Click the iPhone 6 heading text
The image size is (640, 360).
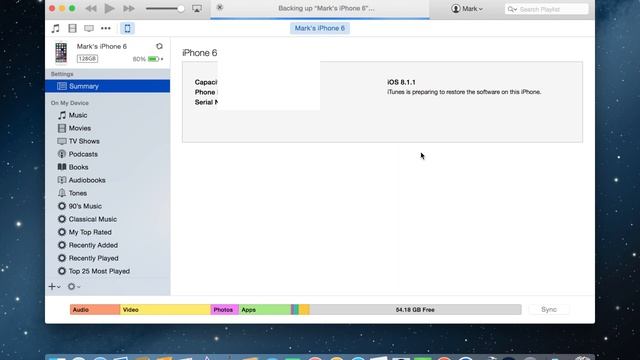tap(200, 53)
